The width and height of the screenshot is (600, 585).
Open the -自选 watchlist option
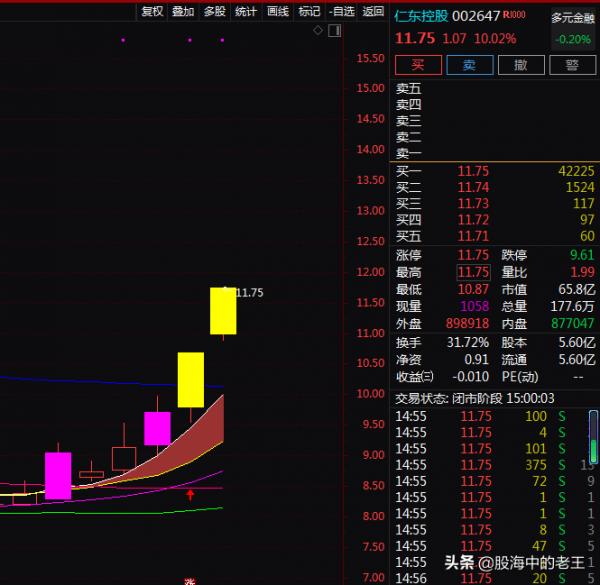click(342, 11)
